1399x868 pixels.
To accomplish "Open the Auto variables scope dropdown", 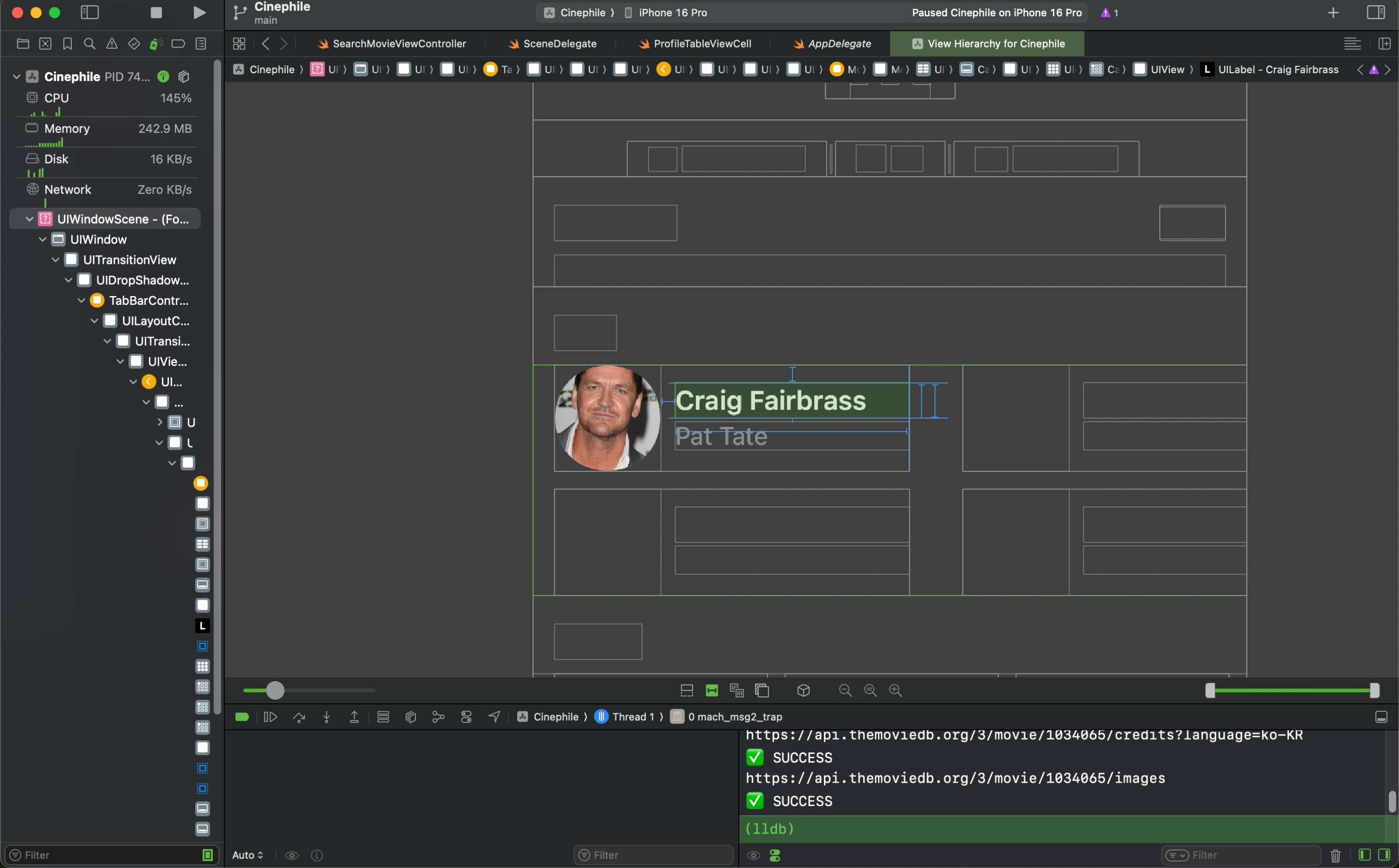I will [248, 855].
